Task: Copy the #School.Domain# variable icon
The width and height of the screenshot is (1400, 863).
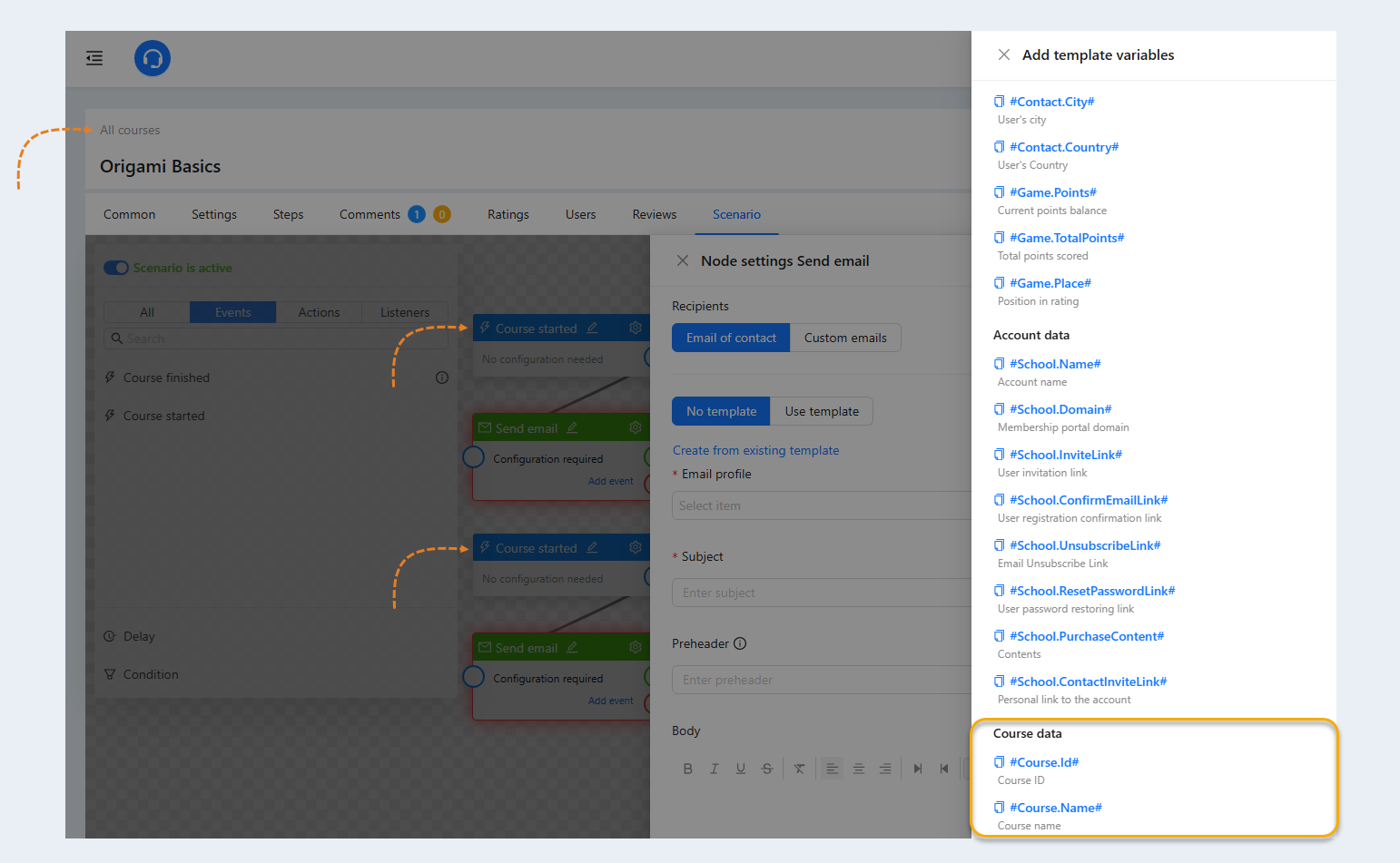Action: coord(999,409)
